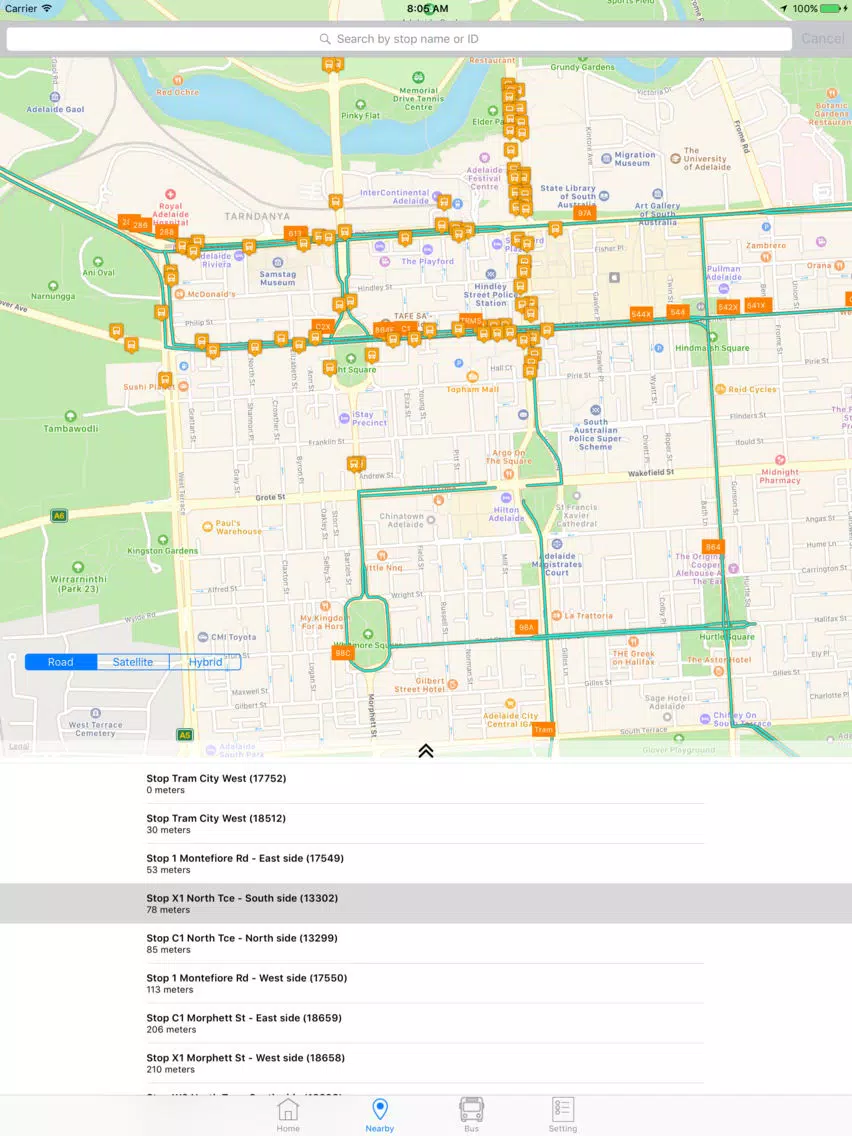Tap the C2X route marker

pyautogui.click(x=322, y=327)
